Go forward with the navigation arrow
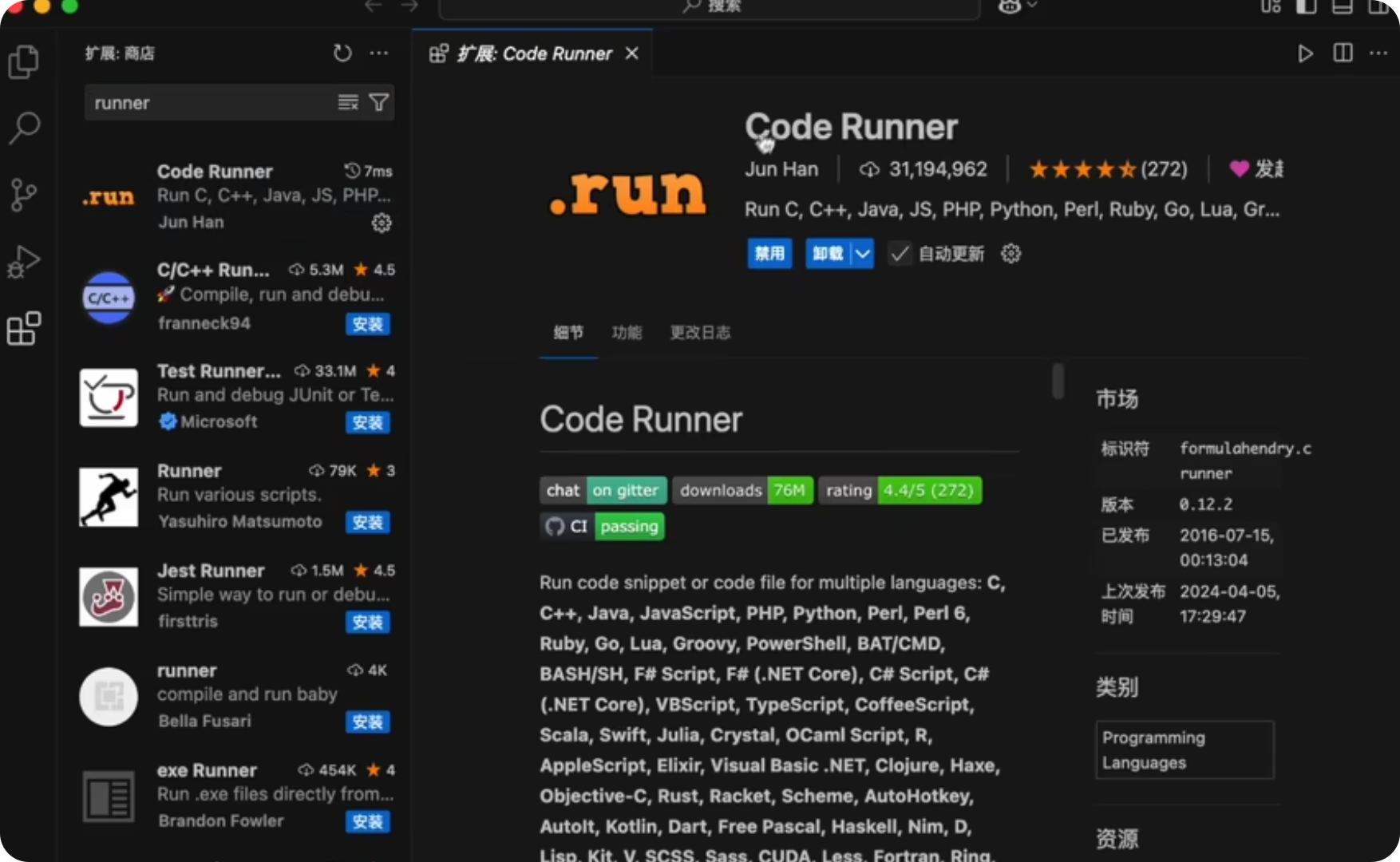This screenshot has width=1400, height=862. tap(409, 6)
